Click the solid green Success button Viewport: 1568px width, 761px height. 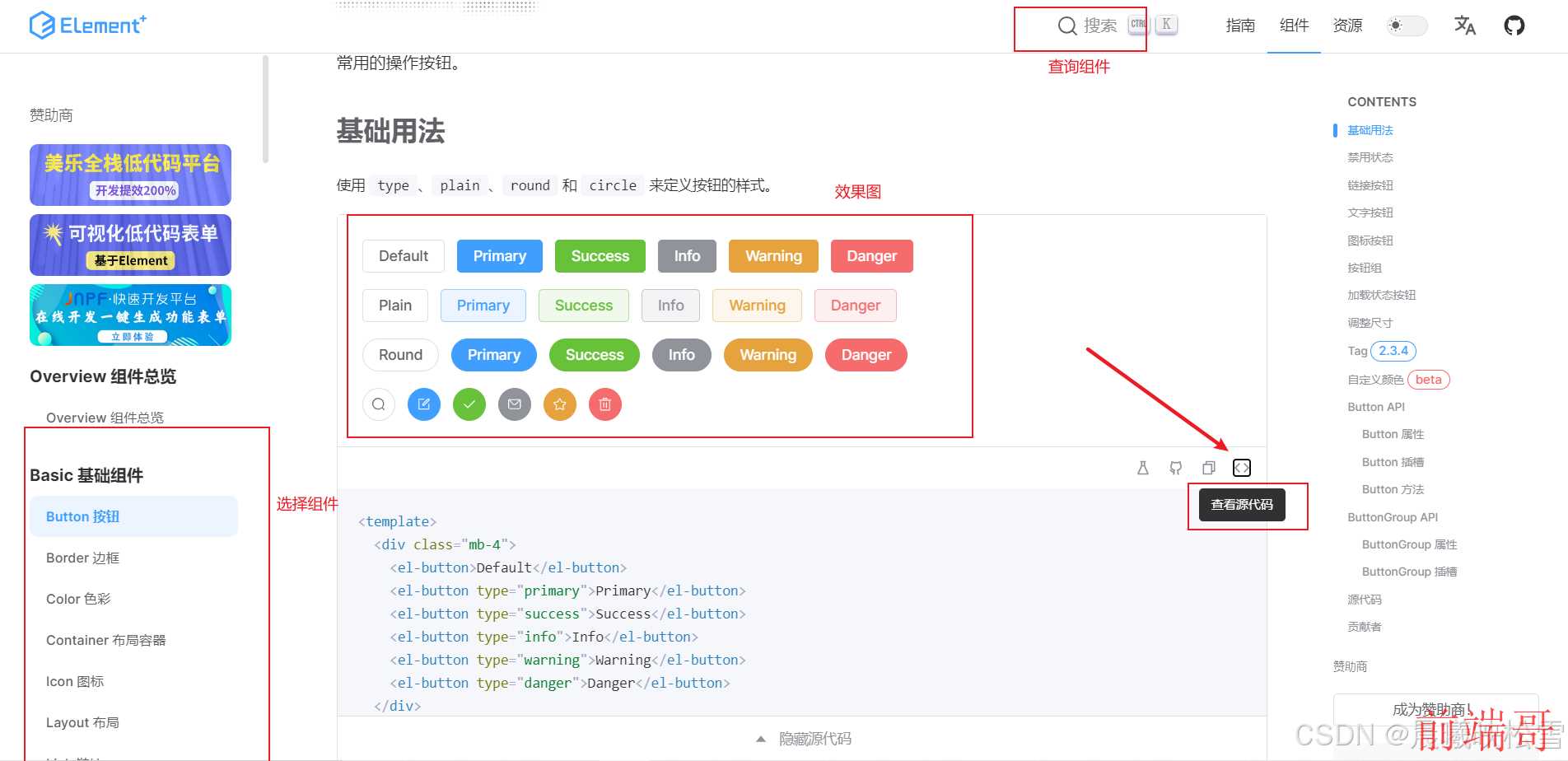coord(600,256)
